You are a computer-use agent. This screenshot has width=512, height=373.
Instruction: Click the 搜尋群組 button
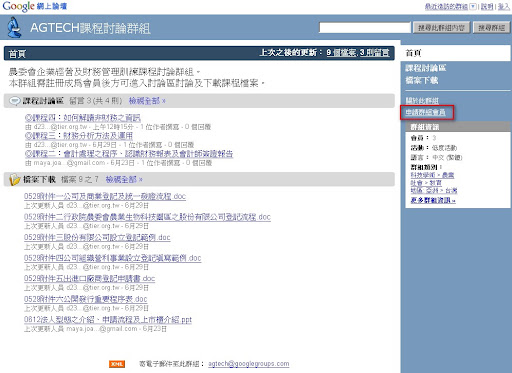tap(491, 28)
